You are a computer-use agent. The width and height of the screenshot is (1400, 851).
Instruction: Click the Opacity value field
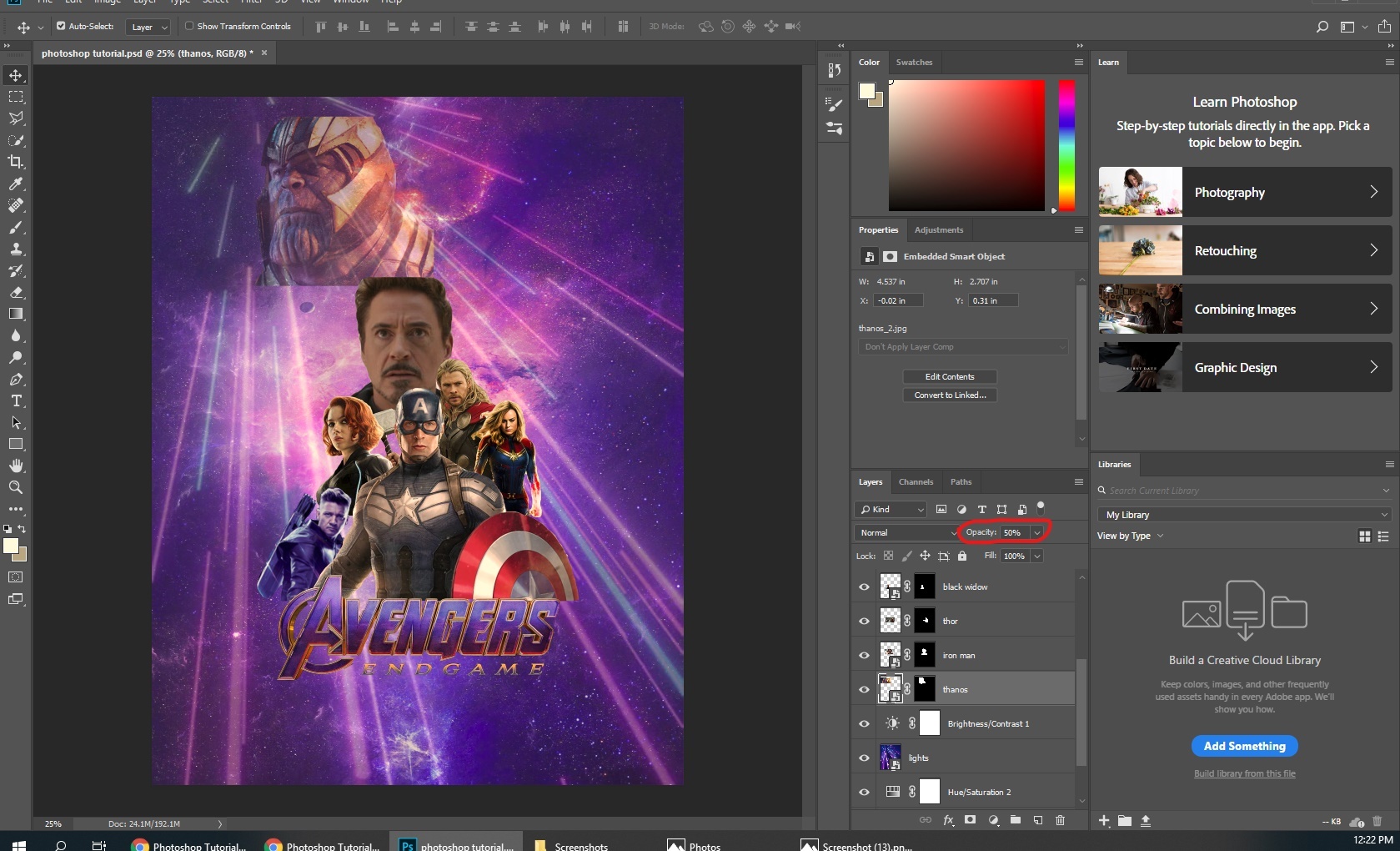tap(1015, 532)
